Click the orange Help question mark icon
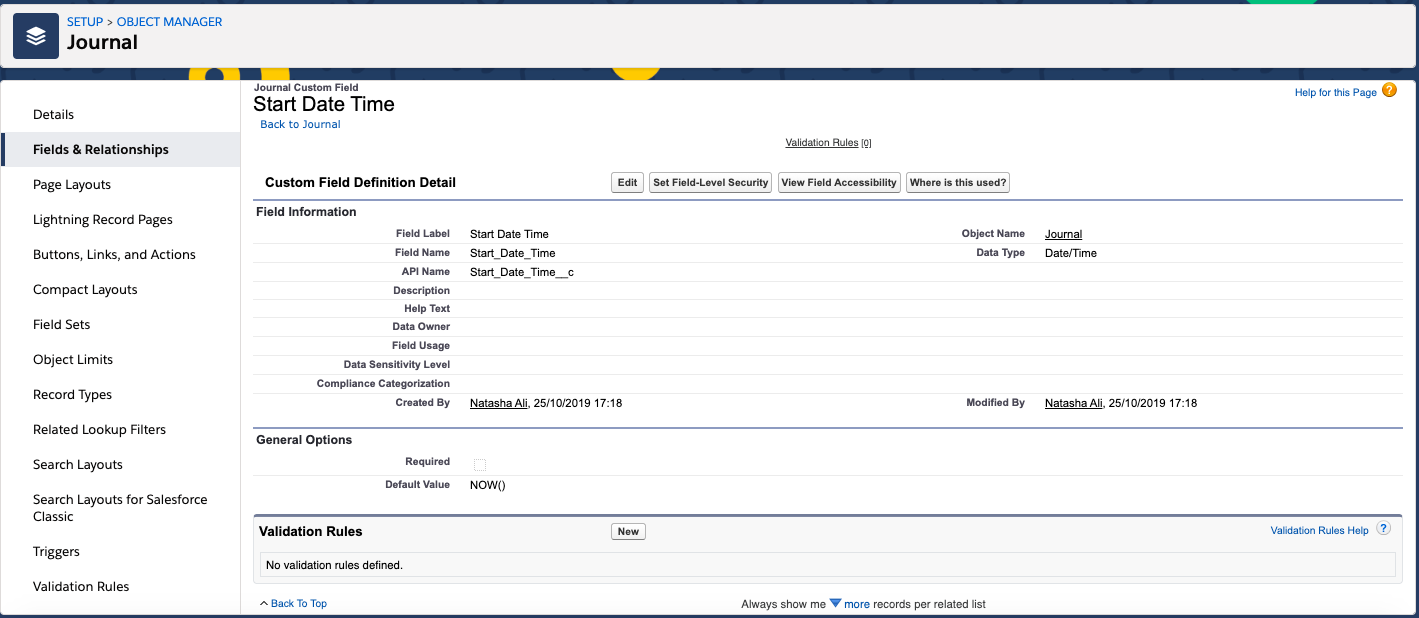 click(1389, 91)
